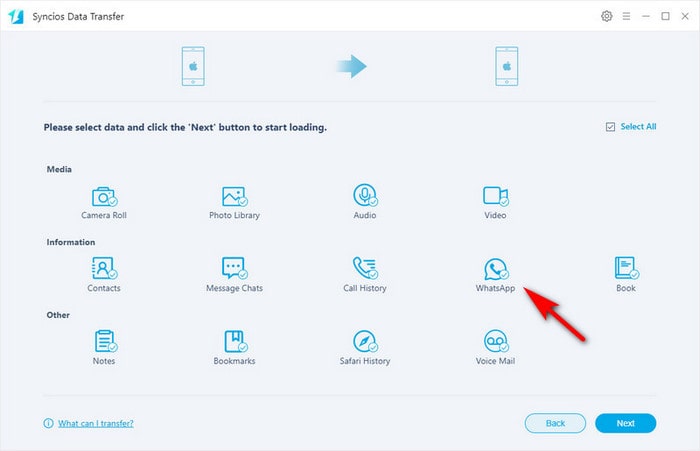
Task: Click the 'Information' section heading
Action: (x=71, y=242)
